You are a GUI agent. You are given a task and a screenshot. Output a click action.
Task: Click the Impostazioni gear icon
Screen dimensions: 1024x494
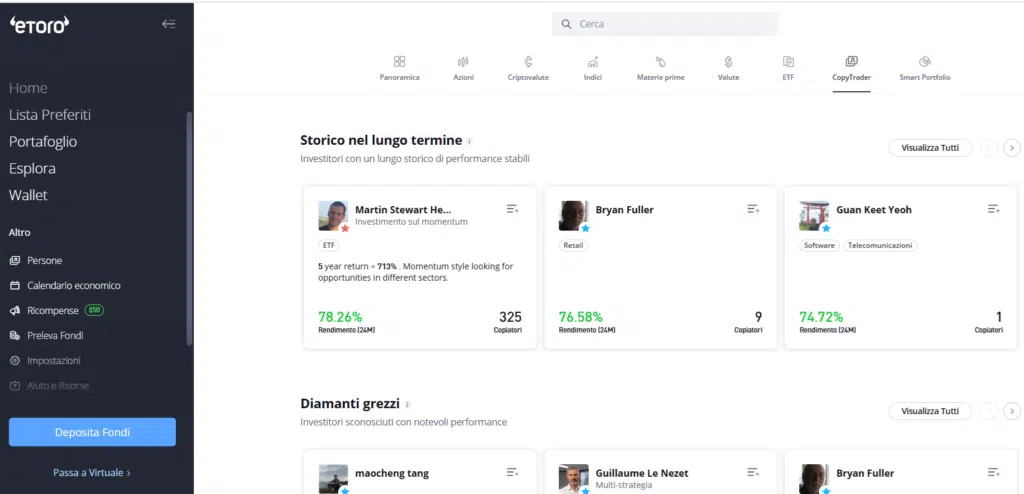pyautogui.click(x=14, y=361)
